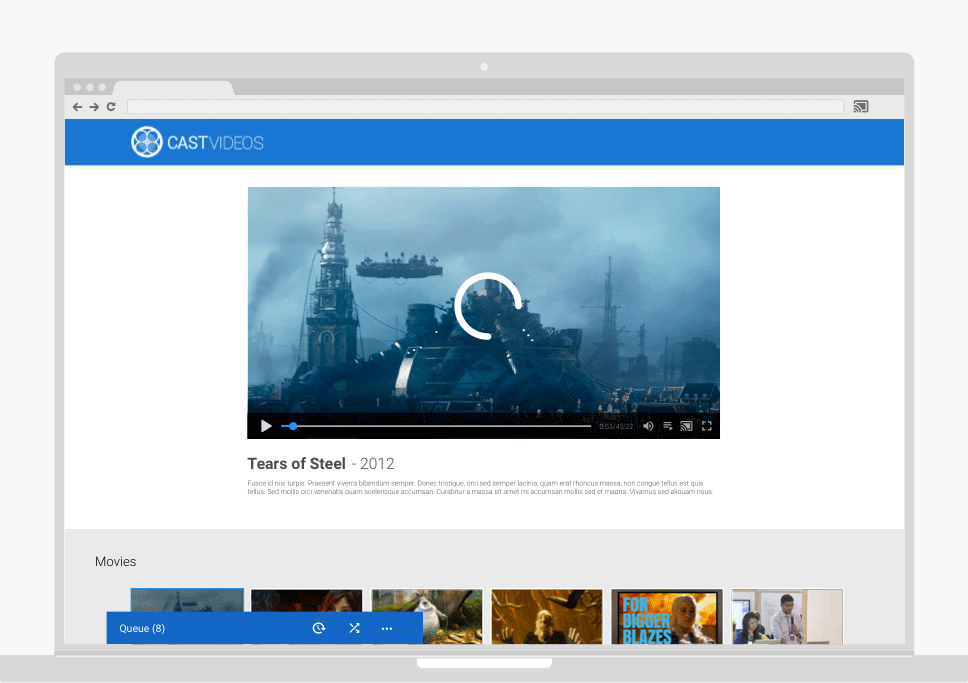
Task: Click the Tears of Steel video title
Action: [296, 464]
